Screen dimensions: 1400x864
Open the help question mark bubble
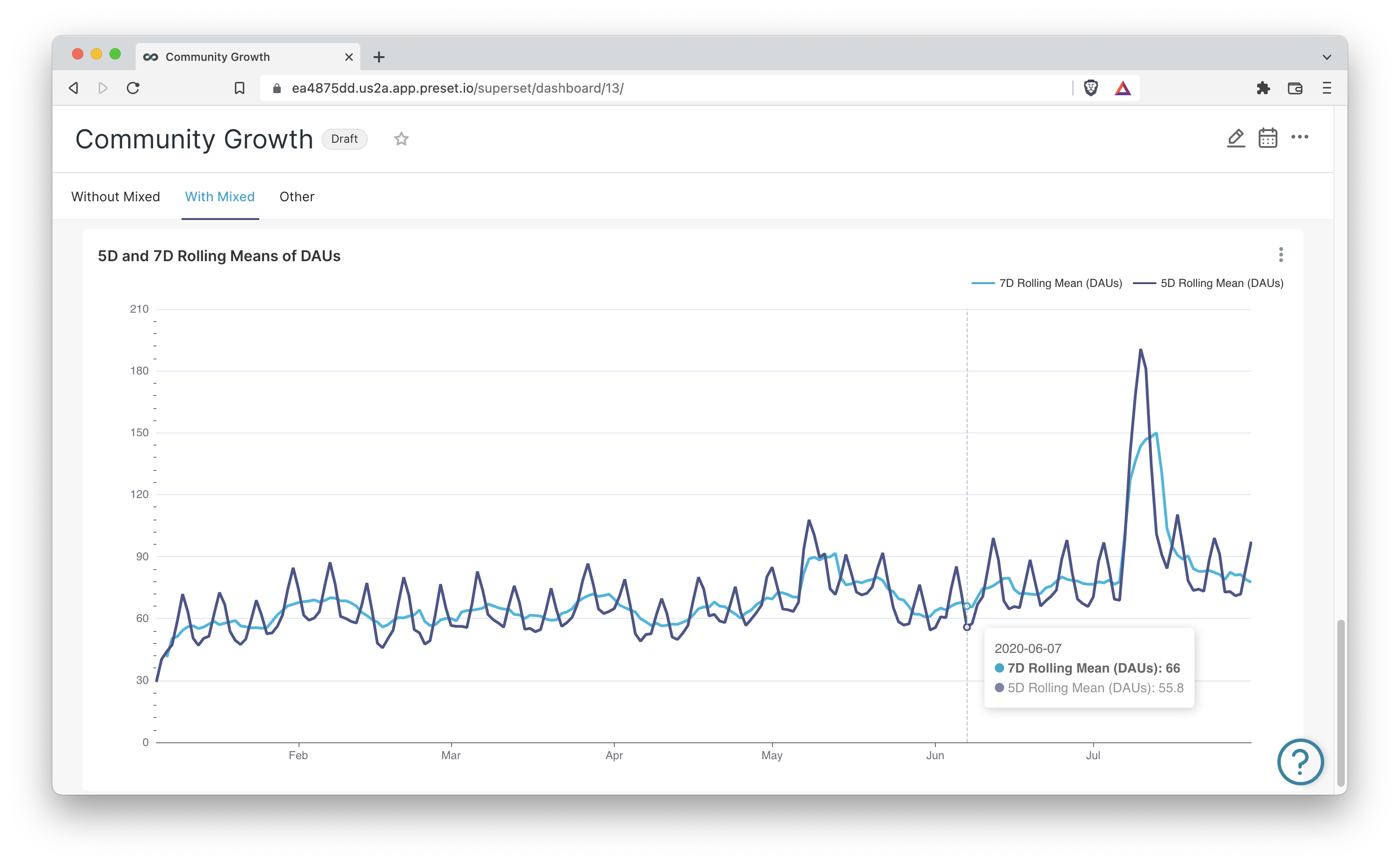pos(1300,761)
